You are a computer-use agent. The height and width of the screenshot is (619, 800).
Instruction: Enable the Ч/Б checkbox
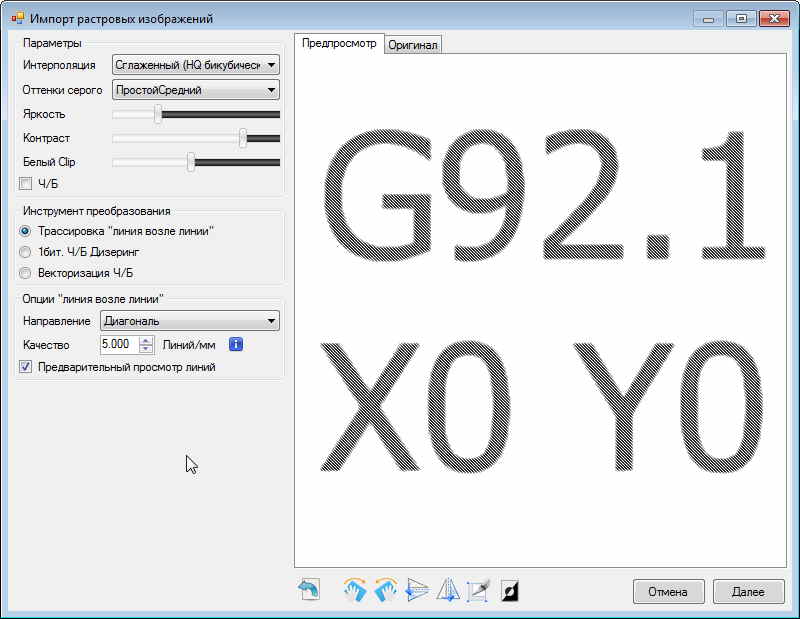[26, 183]
